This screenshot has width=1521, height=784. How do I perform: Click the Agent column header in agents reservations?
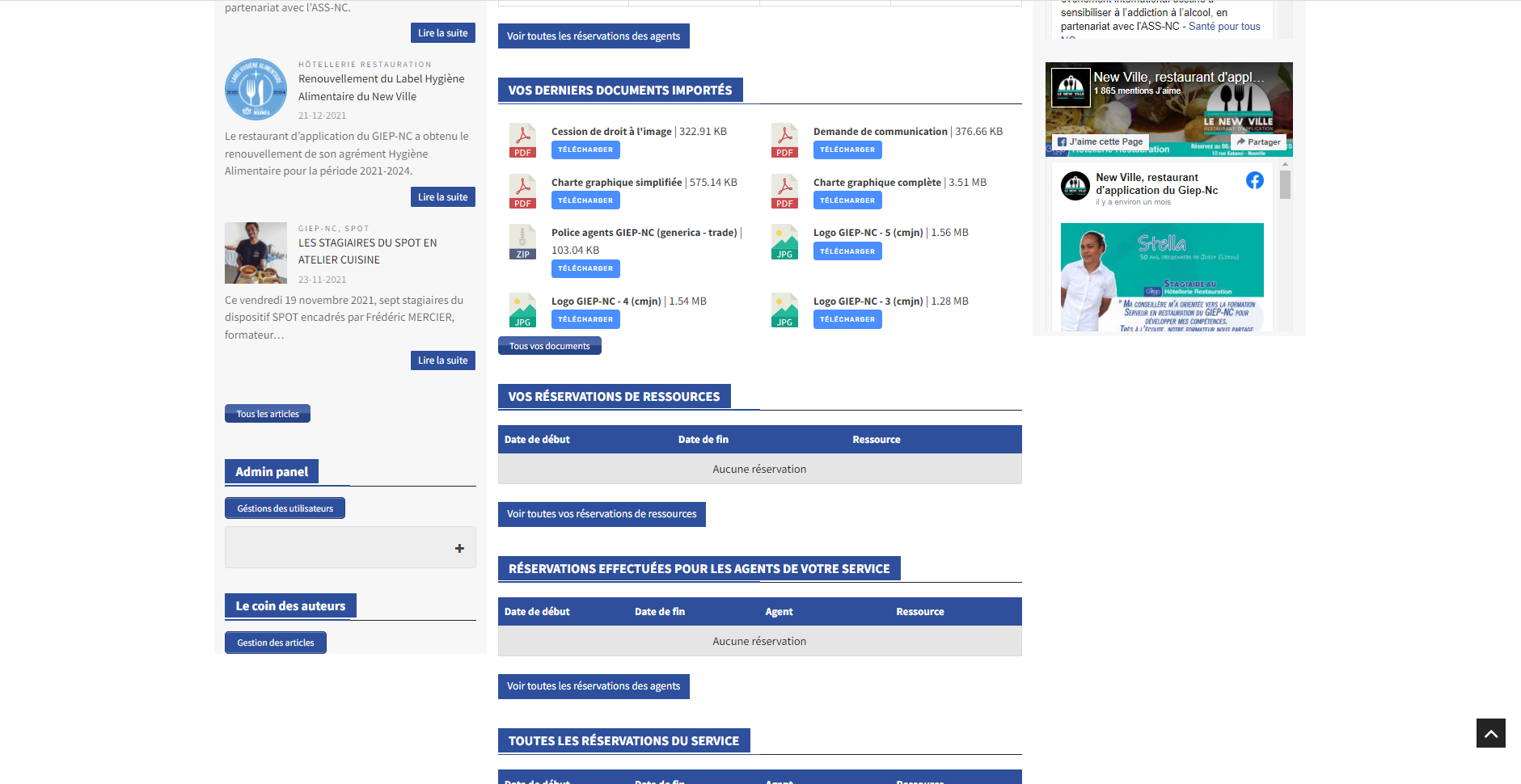779,612
